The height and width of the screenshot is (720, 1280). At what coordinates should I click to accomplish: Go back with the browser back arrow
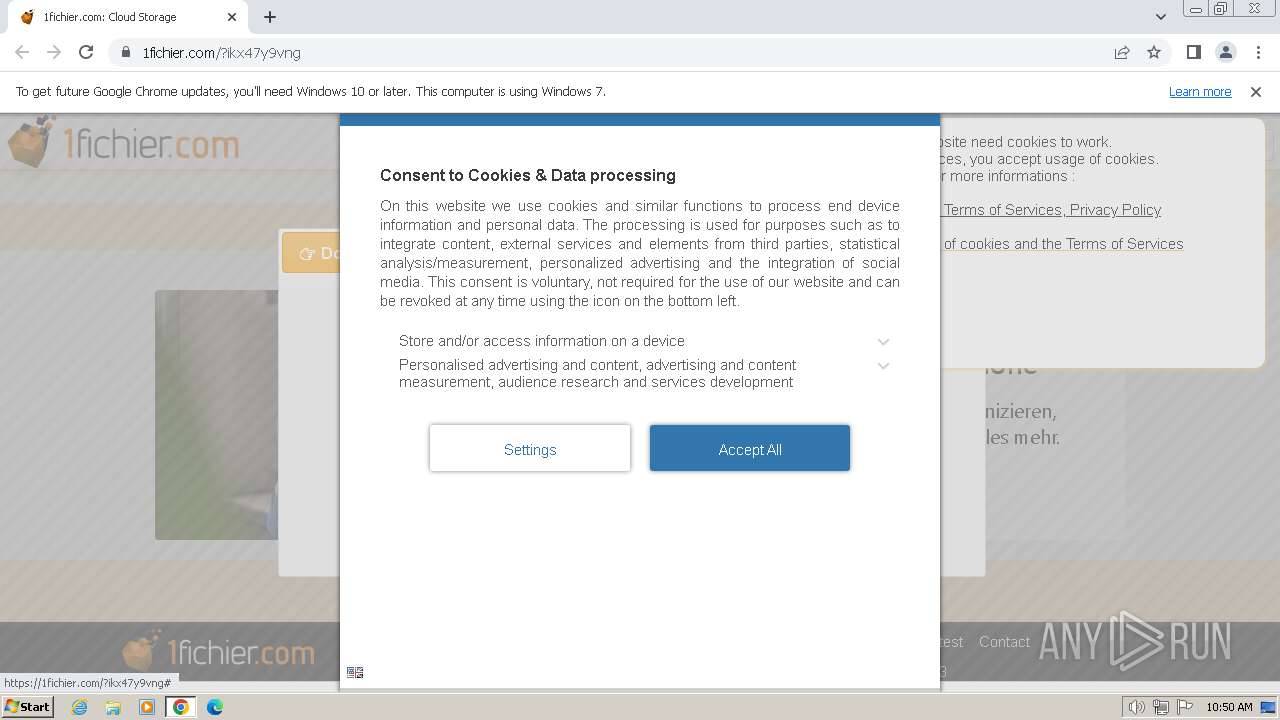point(22,52)
